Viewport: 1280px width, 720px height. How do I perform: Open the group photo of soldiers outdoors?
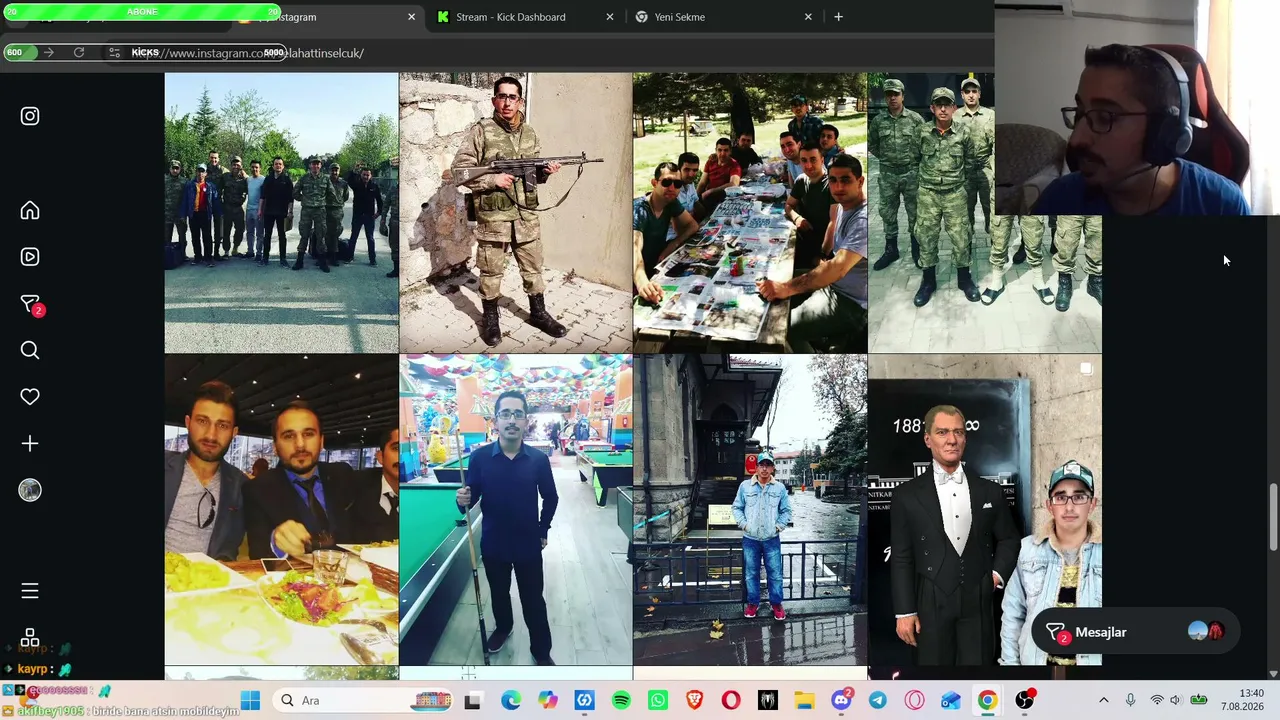[281, 213]
